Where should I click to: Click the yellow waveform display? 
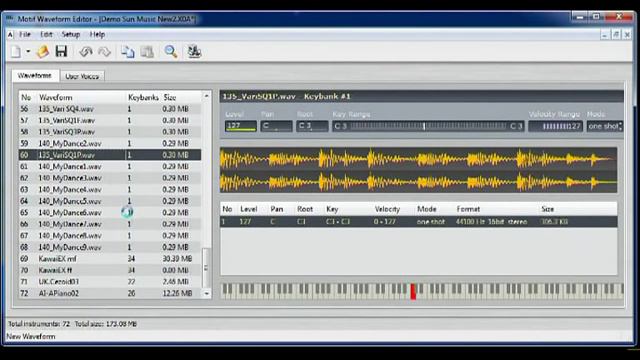[418, 170]
